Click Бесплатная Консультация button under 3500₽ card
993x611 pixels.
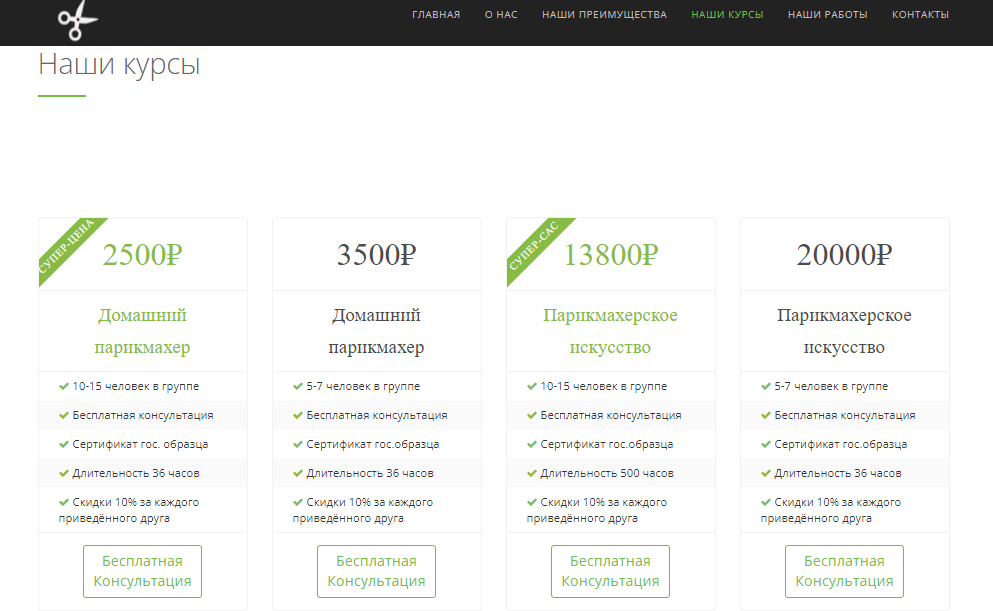point(376,571)
